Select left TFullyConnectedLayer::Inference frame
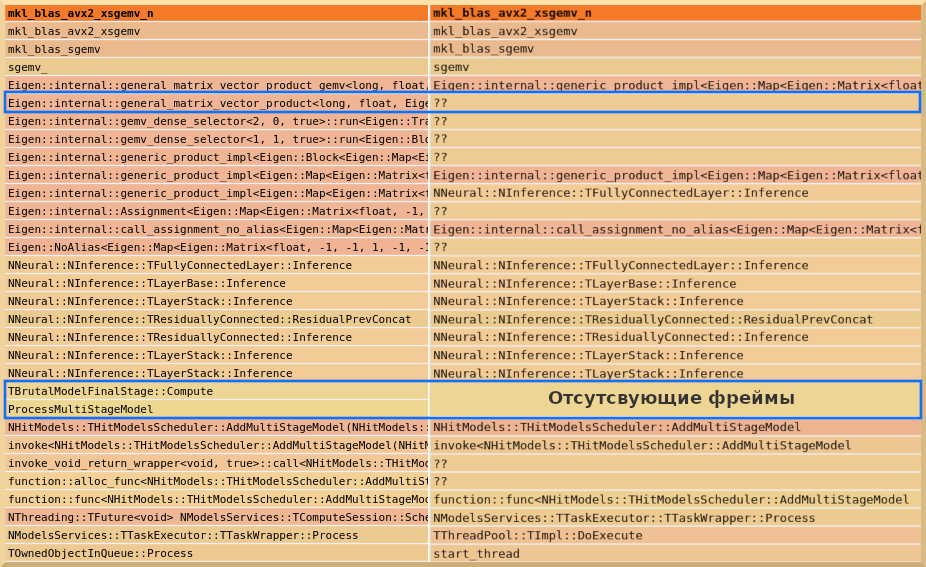Screen dimensions: 926x567 pyautogui.click(x=216, y=265)
